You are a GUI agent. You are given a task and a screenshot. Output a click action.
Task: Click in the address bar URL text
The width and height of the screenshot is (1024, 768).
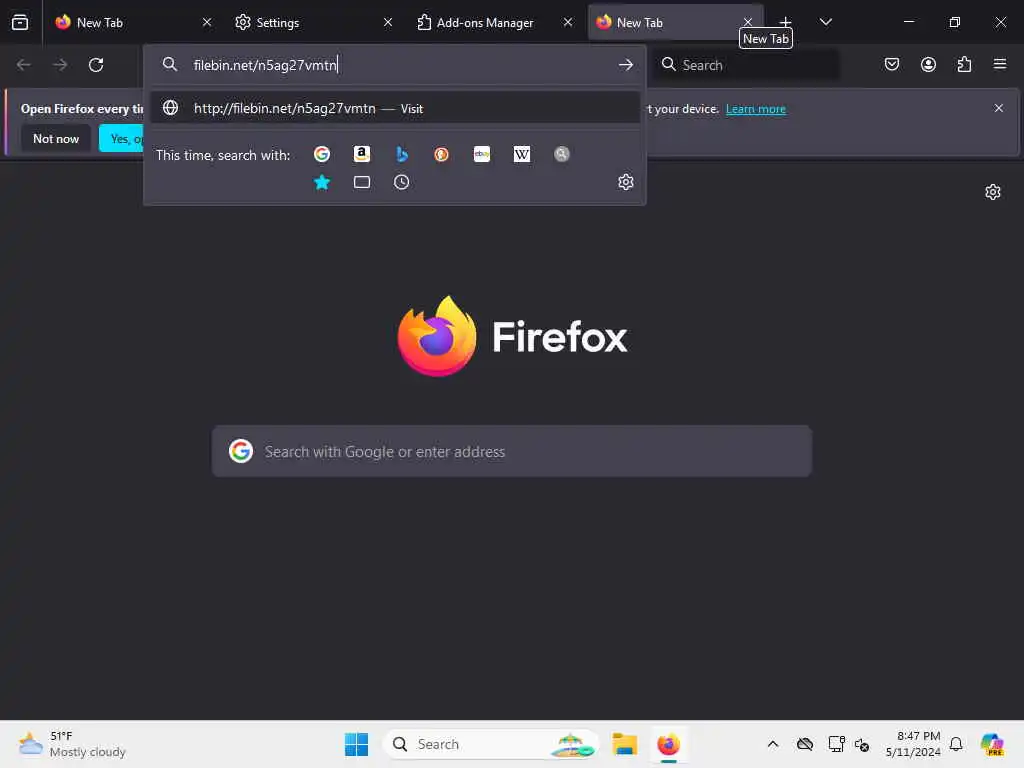(265, 65)
